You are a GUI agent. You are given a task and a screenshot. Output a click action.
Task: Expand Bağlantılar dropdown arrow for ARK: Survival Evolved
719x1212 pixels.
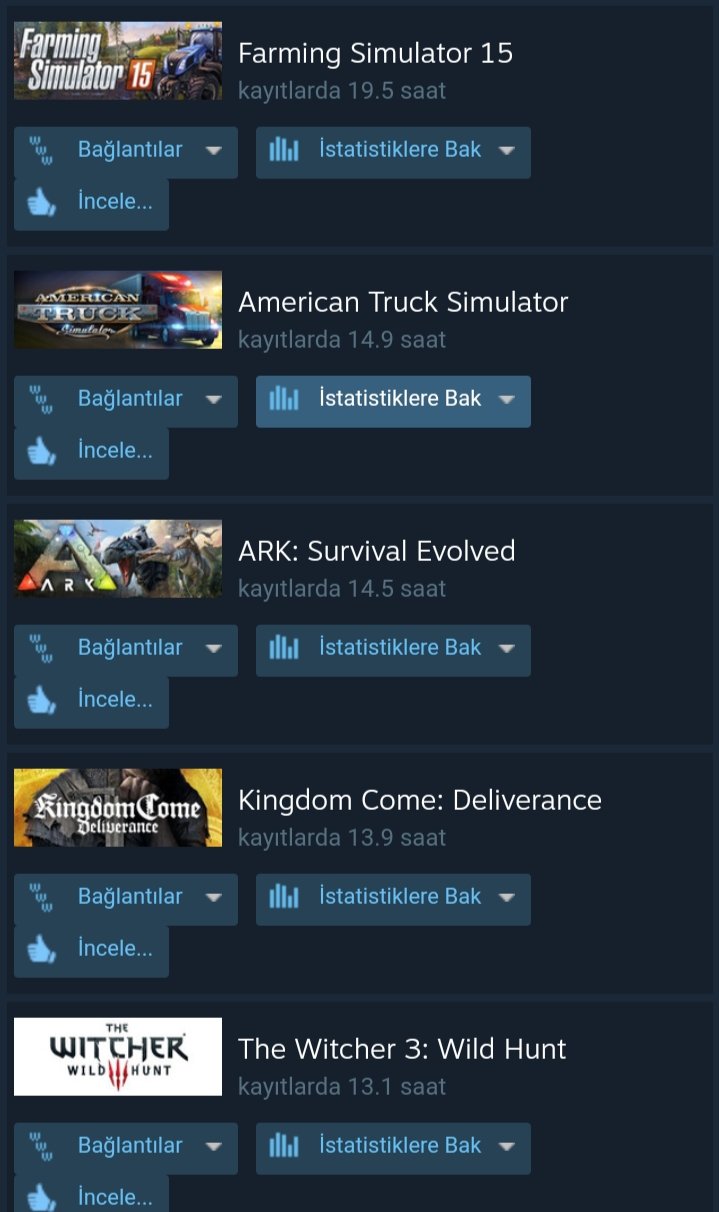[213, 649]
